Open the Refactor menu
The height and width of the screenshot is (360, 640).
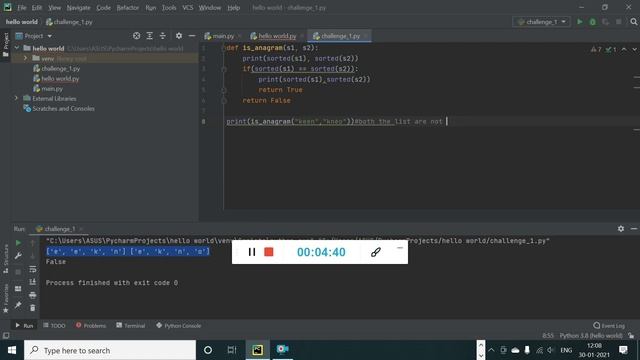tap(127, 8)
